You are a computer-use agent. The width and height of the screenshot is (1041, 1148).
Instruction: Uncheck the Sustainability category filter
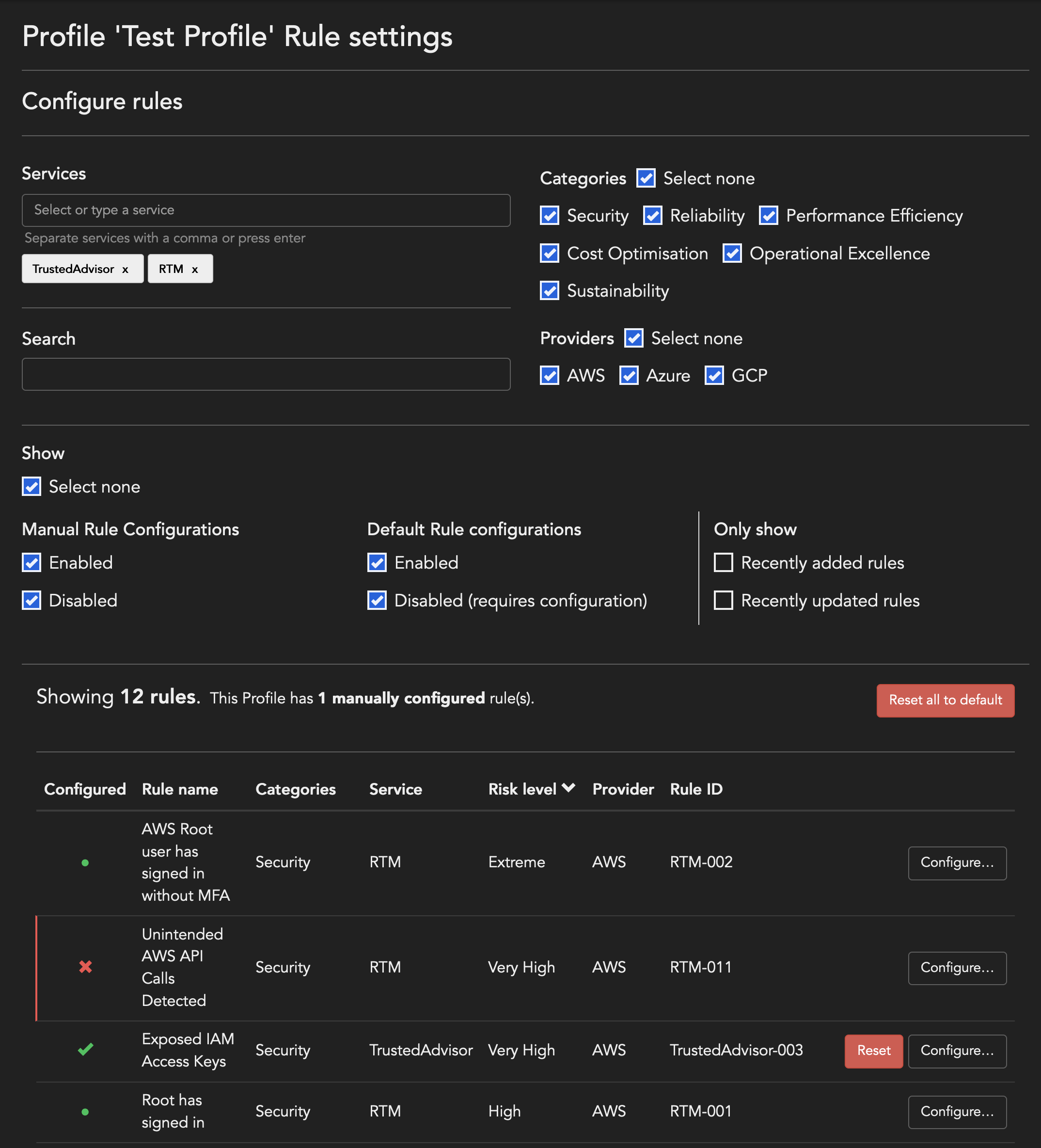pos(549,290)
